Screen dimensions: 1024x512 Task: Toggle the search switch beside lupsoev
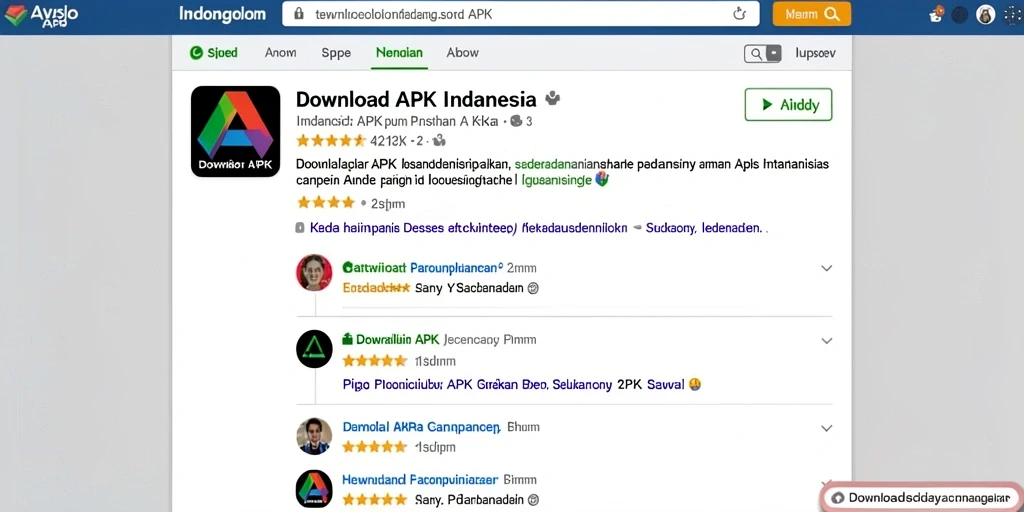763,54
